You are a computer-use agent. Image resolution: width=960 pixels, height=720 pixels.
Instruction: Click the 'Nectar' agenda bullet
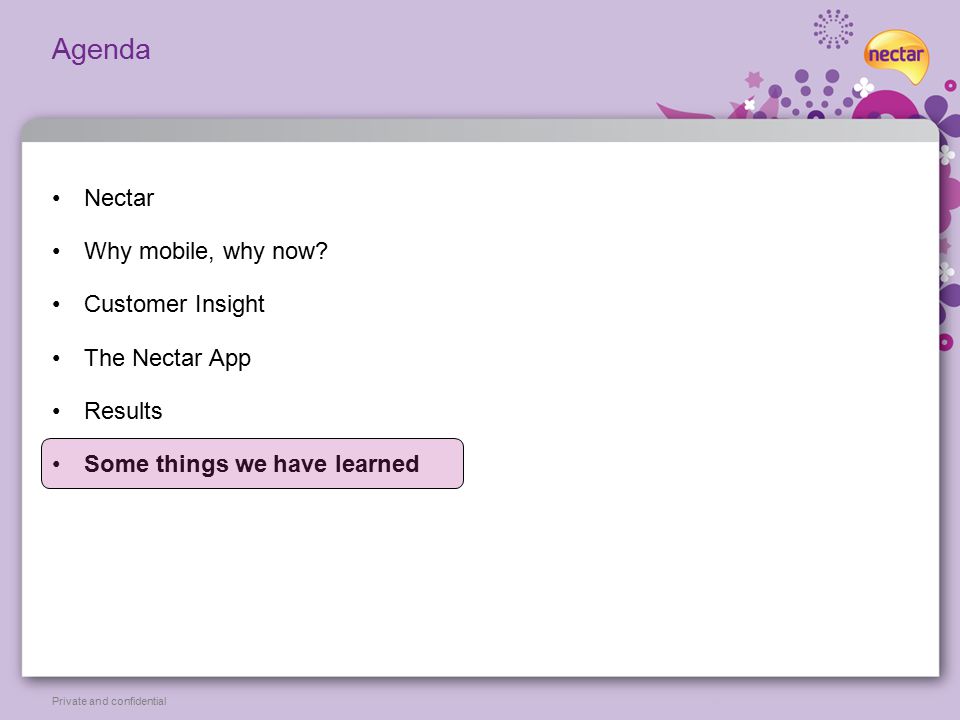coord(119,198)
